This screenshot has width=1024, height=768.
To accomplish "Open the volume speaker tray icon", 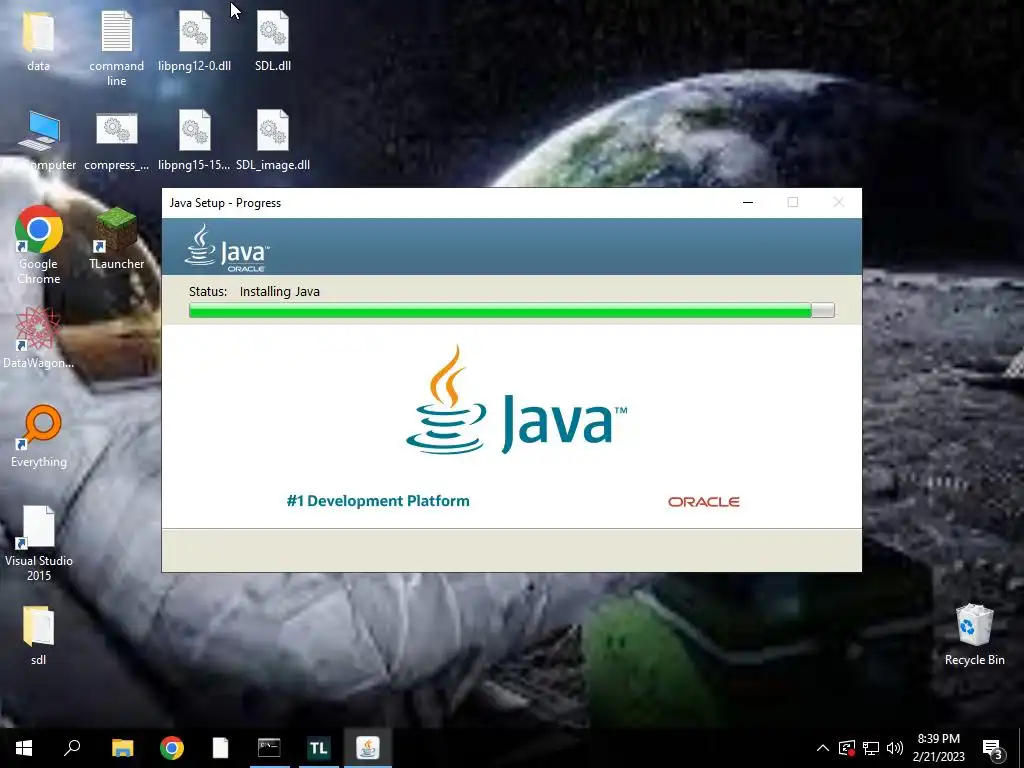I will tap(895, 748).
